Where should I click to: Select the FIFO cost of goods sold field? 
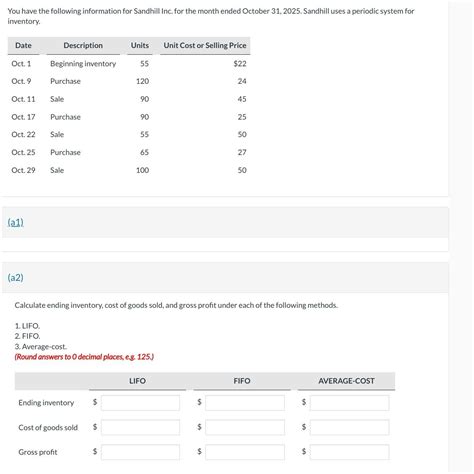coord(245,428)
